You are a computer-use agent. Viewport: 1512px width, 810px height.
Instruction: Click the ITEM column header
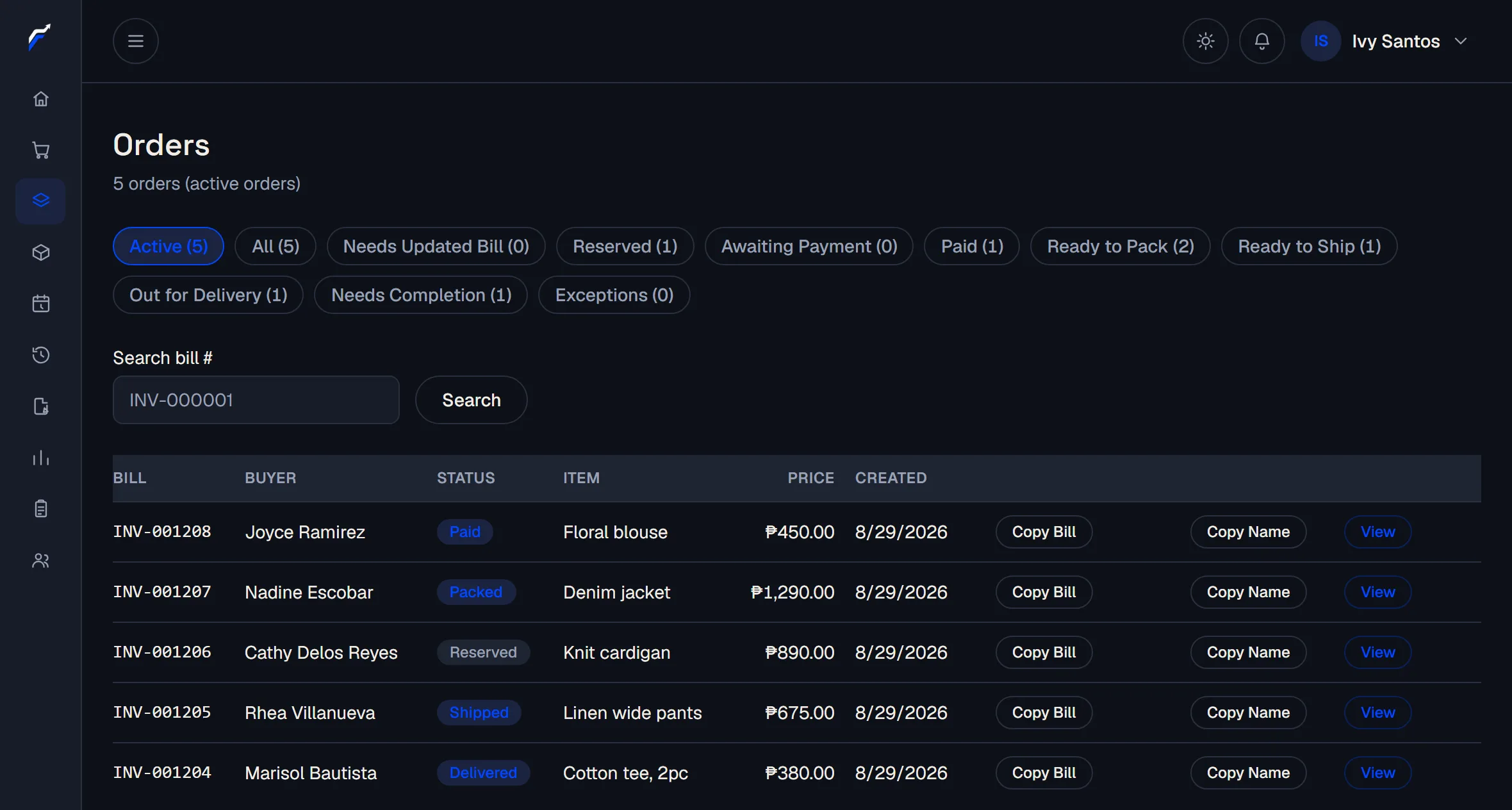[x=581, y=478]
